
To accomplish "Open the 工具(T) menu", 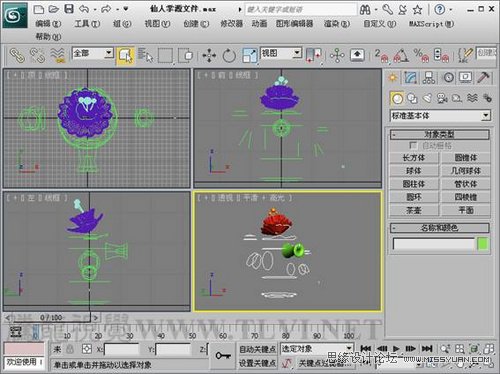I will [x=87, y=24].
